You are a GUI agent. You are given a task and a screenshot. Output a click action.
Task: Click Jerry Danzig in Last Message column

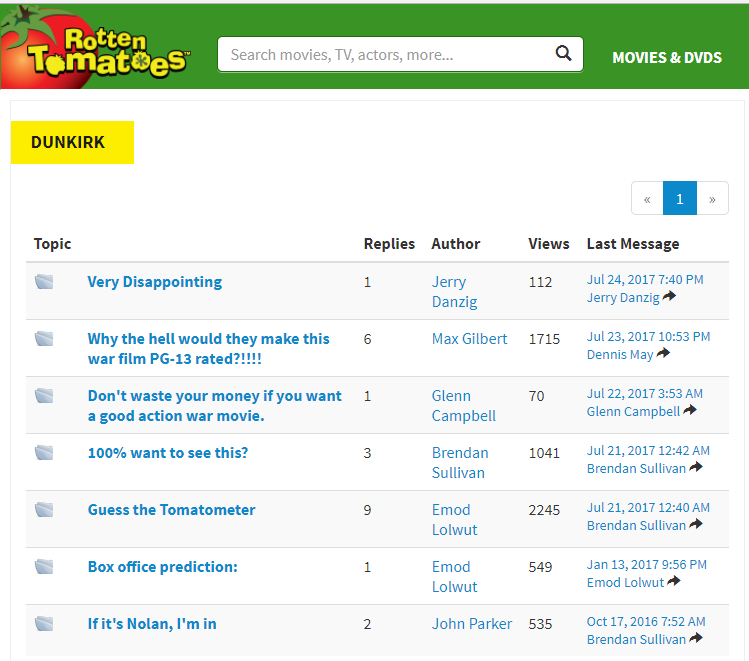[x=623, y=298]
